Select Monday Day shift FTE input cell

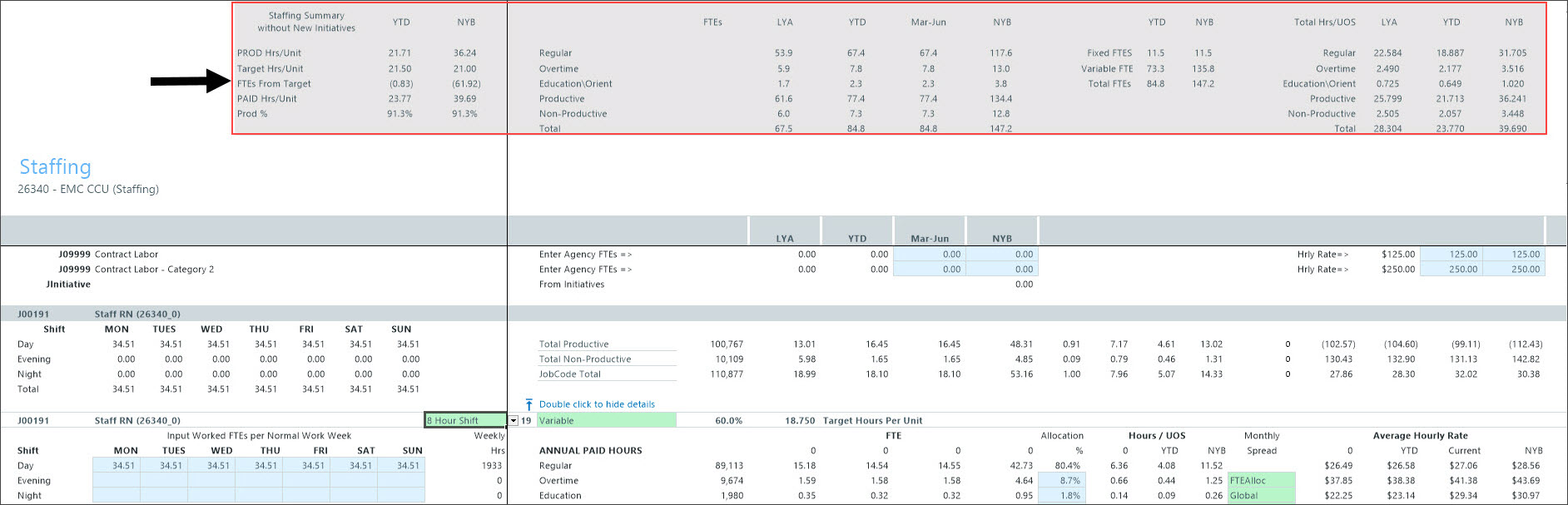point(116,466)
